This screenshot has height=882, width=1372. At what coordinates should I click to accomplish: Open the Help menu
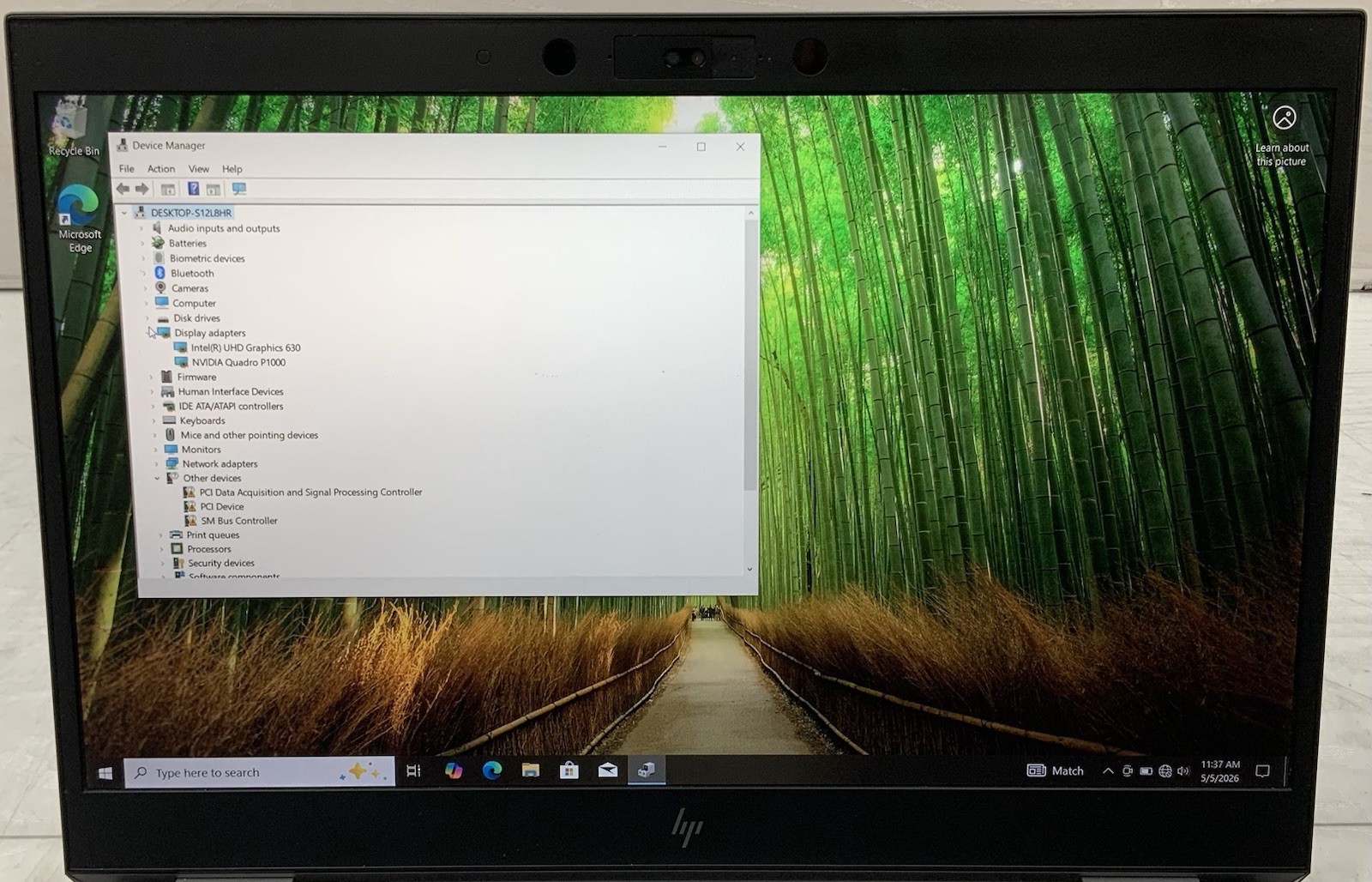tap(232, 169)
